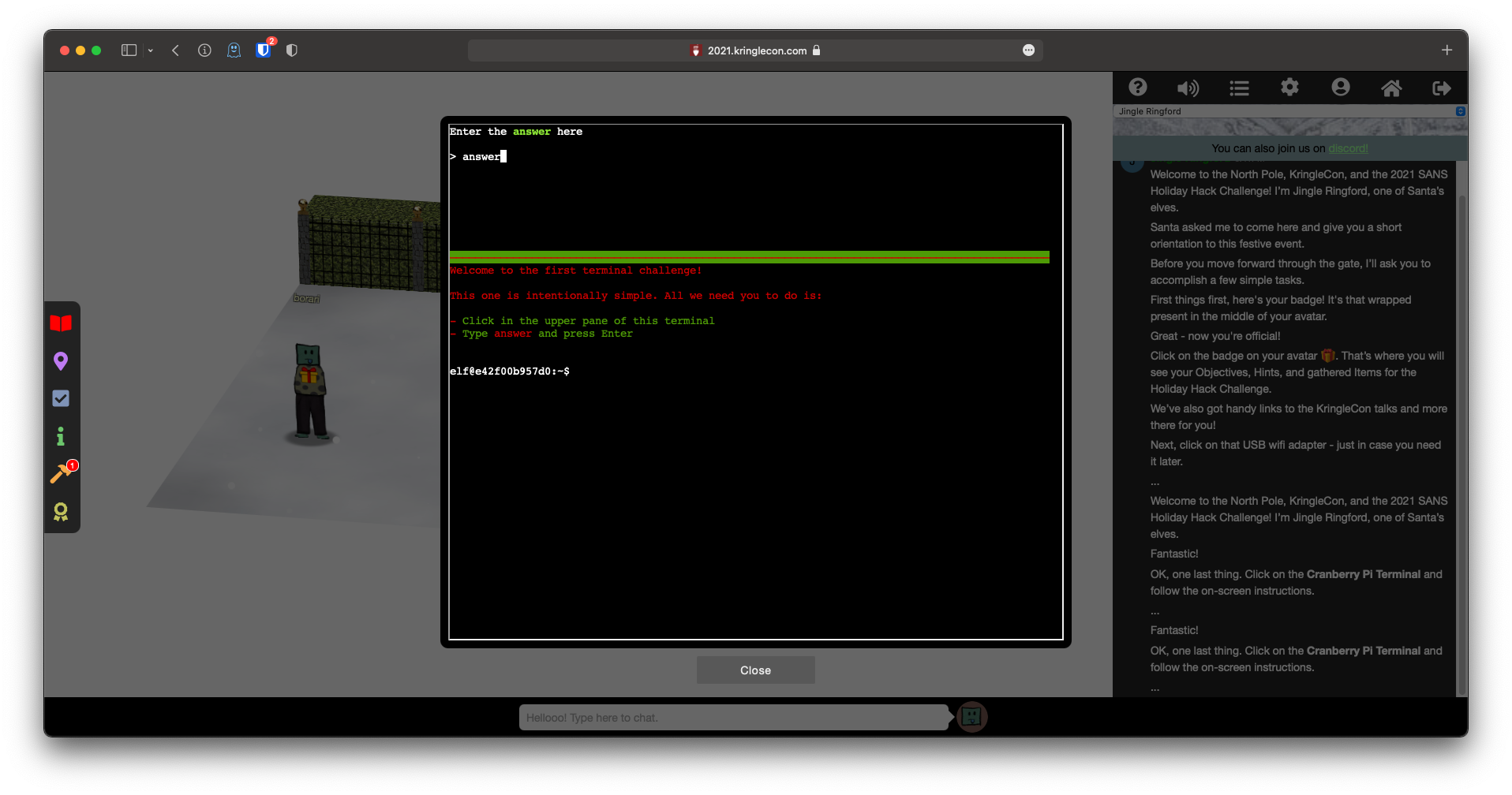Open the hammer items icon with badge
Screen dimensions: 1512x795
(62, 472)
